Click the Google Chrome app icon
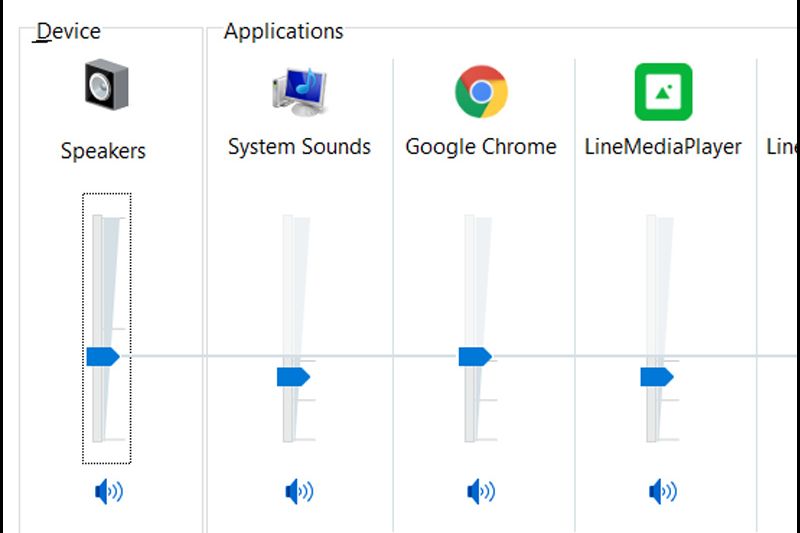Image resolution: width=800 pixels, height=533 pixels. pos(481,91)
